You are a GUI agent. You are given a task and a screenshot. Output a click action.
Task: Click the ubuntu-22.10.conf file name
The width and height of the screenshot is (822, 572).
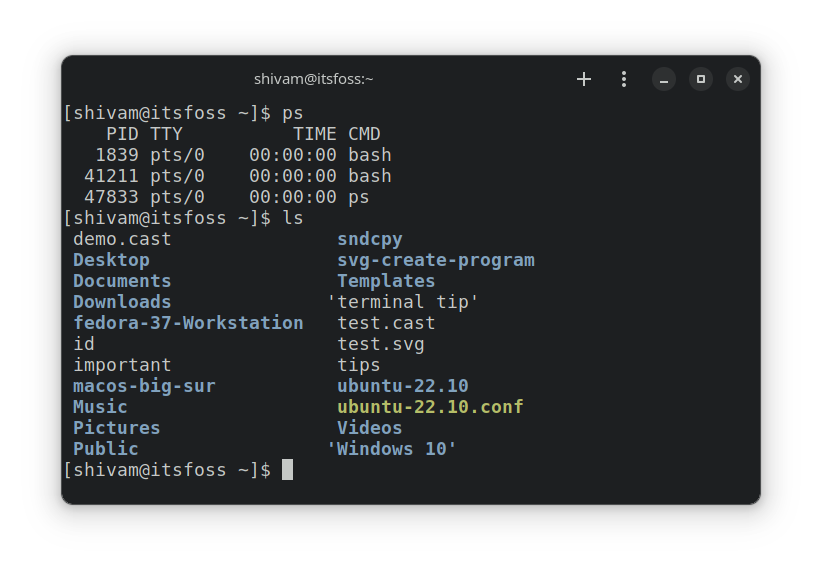pyautogui.click(x=430, y=407)
